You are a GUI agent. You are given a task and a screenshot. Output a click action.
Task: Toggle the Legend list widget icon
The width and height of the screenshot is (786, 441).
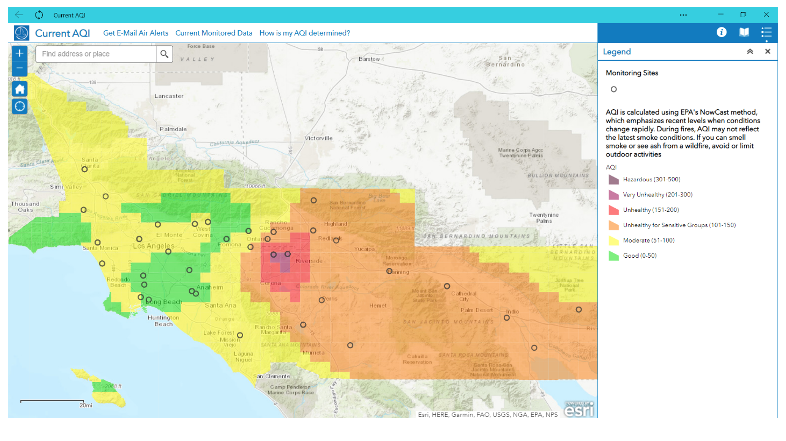point(766,33)
